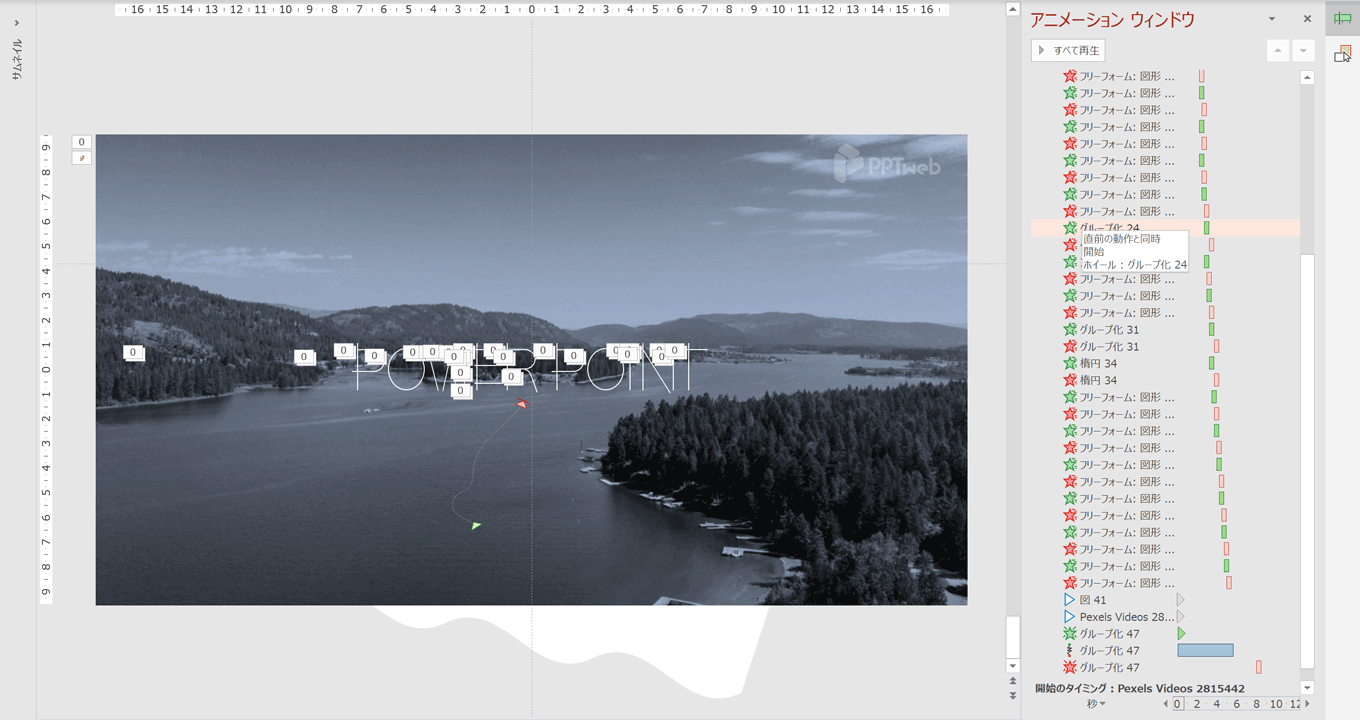
Task: Click the selection pane icon in right sidebar
Action: 1343,54
